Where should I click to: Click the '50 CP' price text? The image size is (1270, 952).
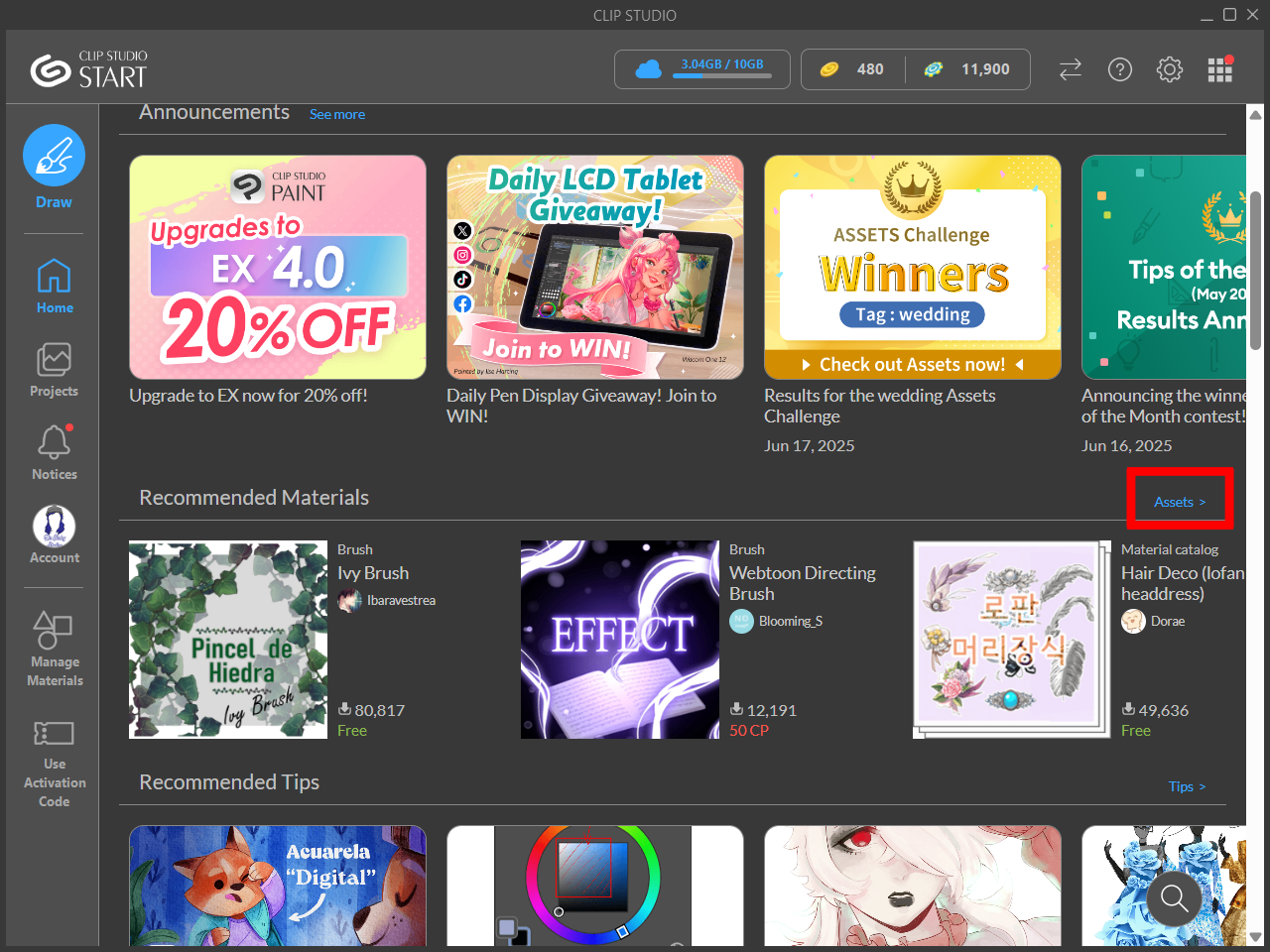(749, 731)
